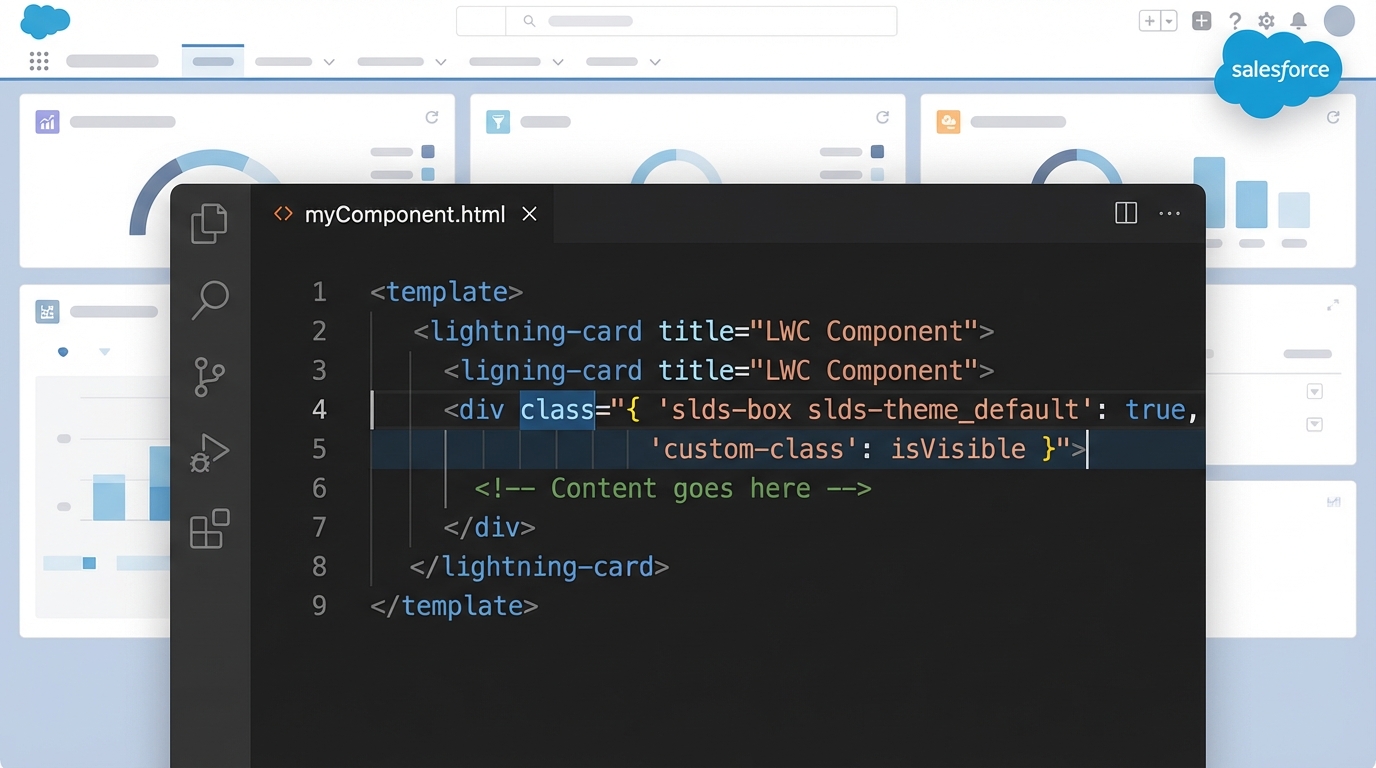Image resolution: width=1376 pixels, height=768 pixels.
Task: Open the Explorer view in the Activity Bar
Action: 209,224
